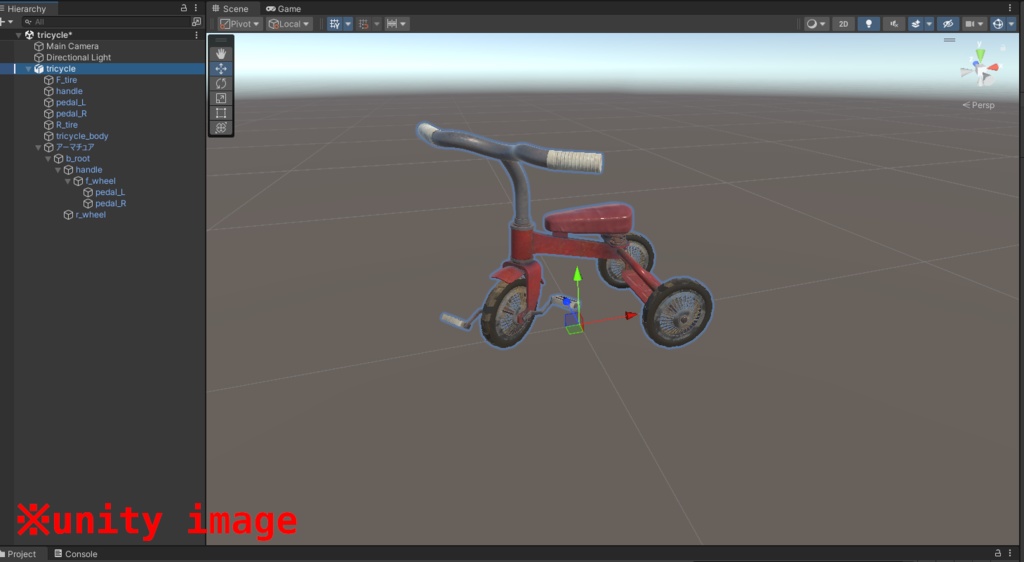Screen dimensions: 1024x562
Task: Select the Move tool
Action: pos(221,69)
